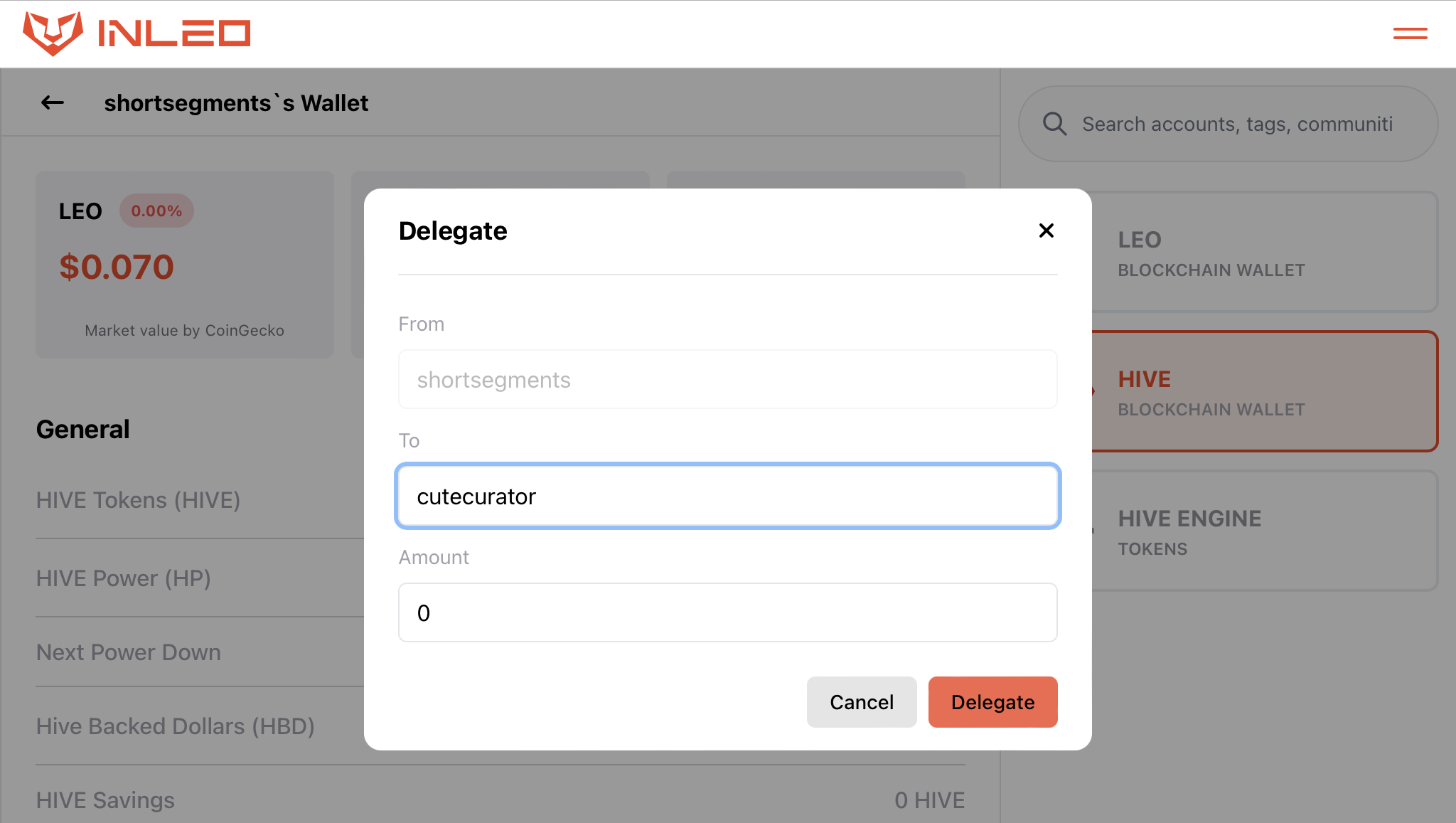Select the HIVE Tokens (HIVE) row
The height and width of the screenshot is (823, 1456).
click(x=200, y=500)
